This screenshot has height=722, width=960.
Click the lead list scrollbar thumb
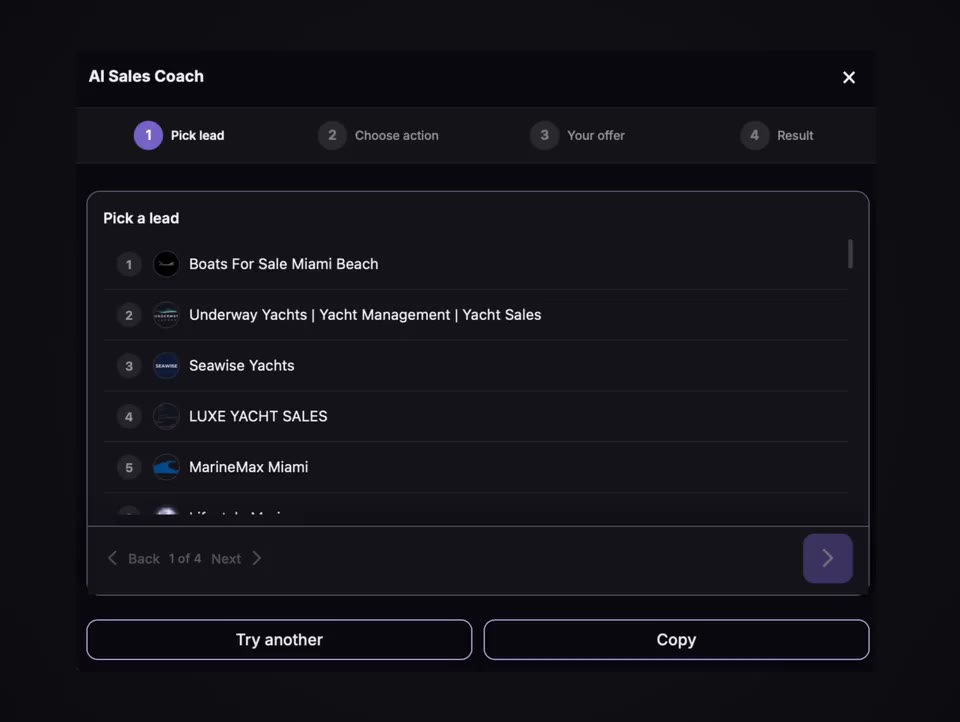coord(850,254)
